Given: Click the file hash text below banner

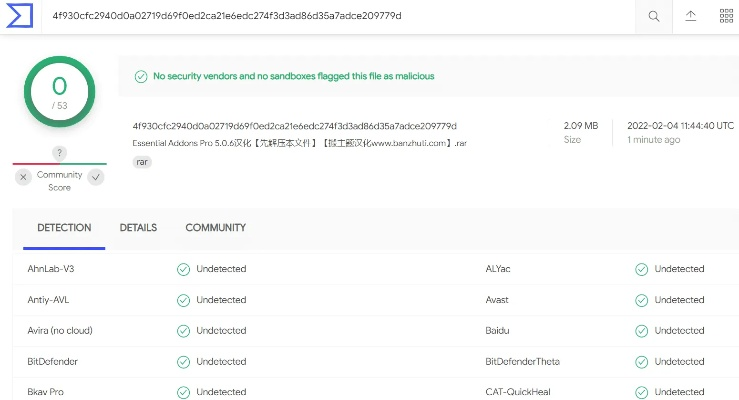Looking at the screenshot, I should pos(294,126).
